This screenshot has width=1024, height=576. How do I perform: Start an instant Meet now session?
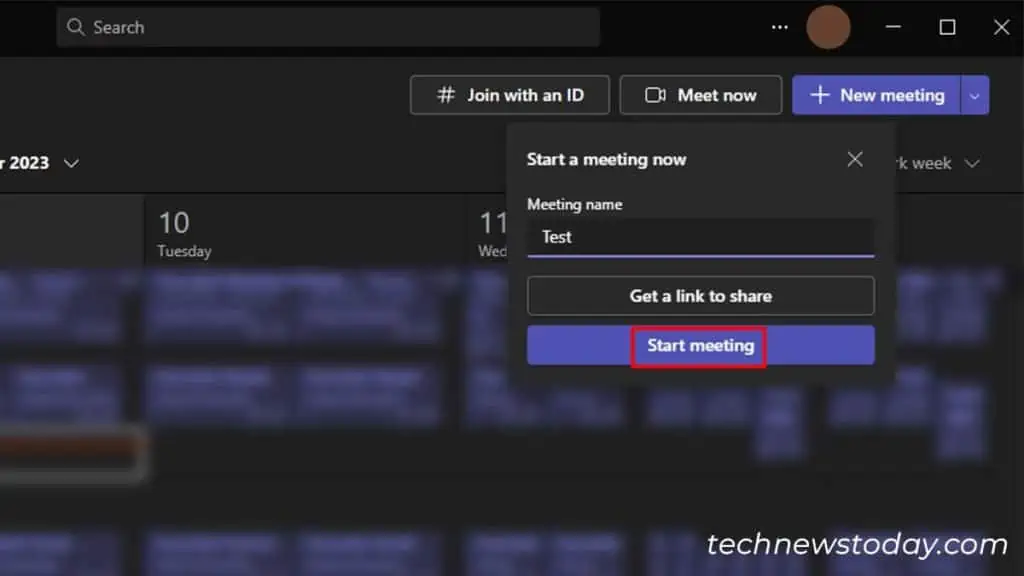point(700,95)
